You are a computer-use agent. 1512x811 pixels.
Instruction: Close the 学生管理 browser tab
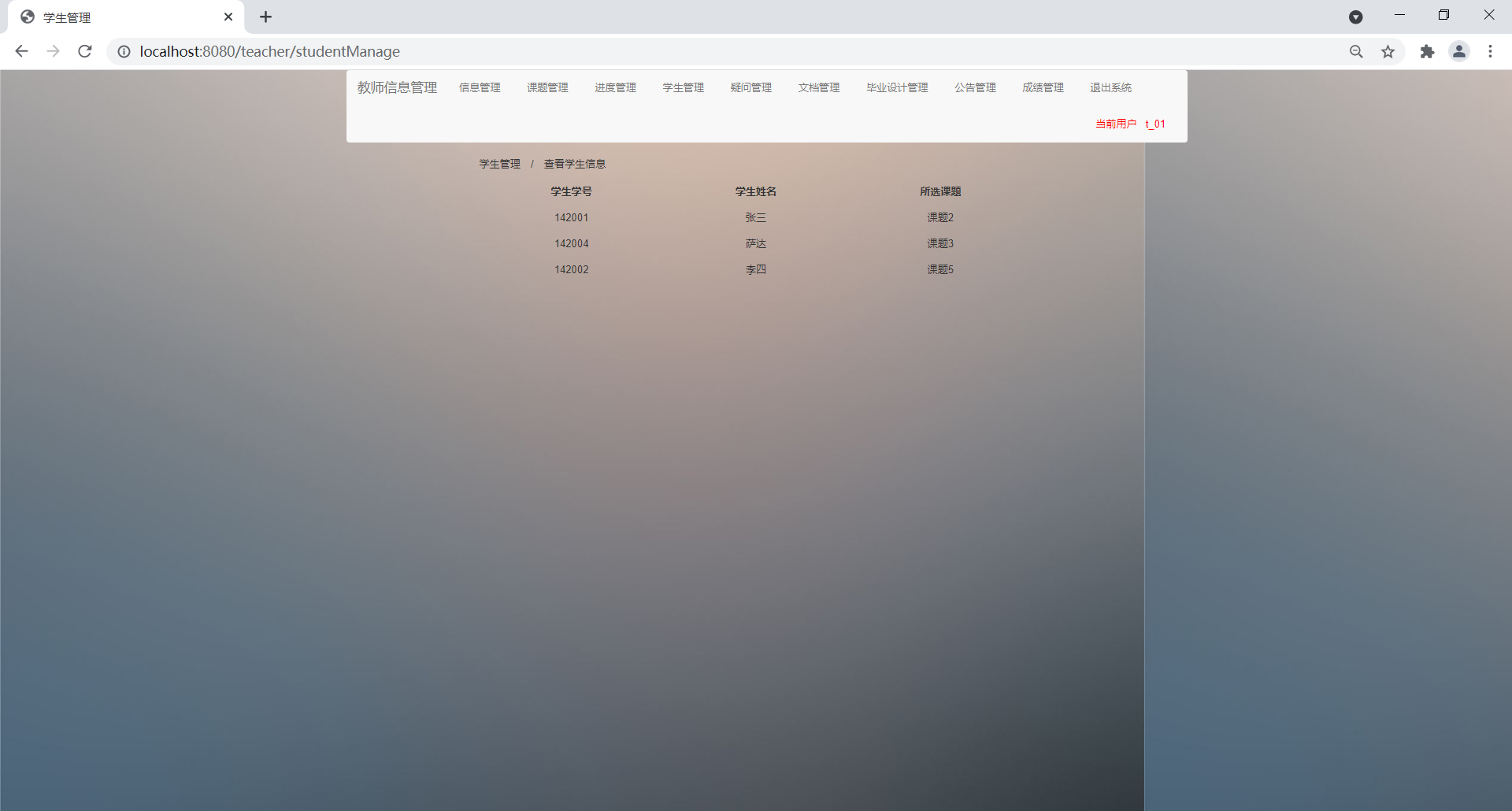(x=228, y=17)
